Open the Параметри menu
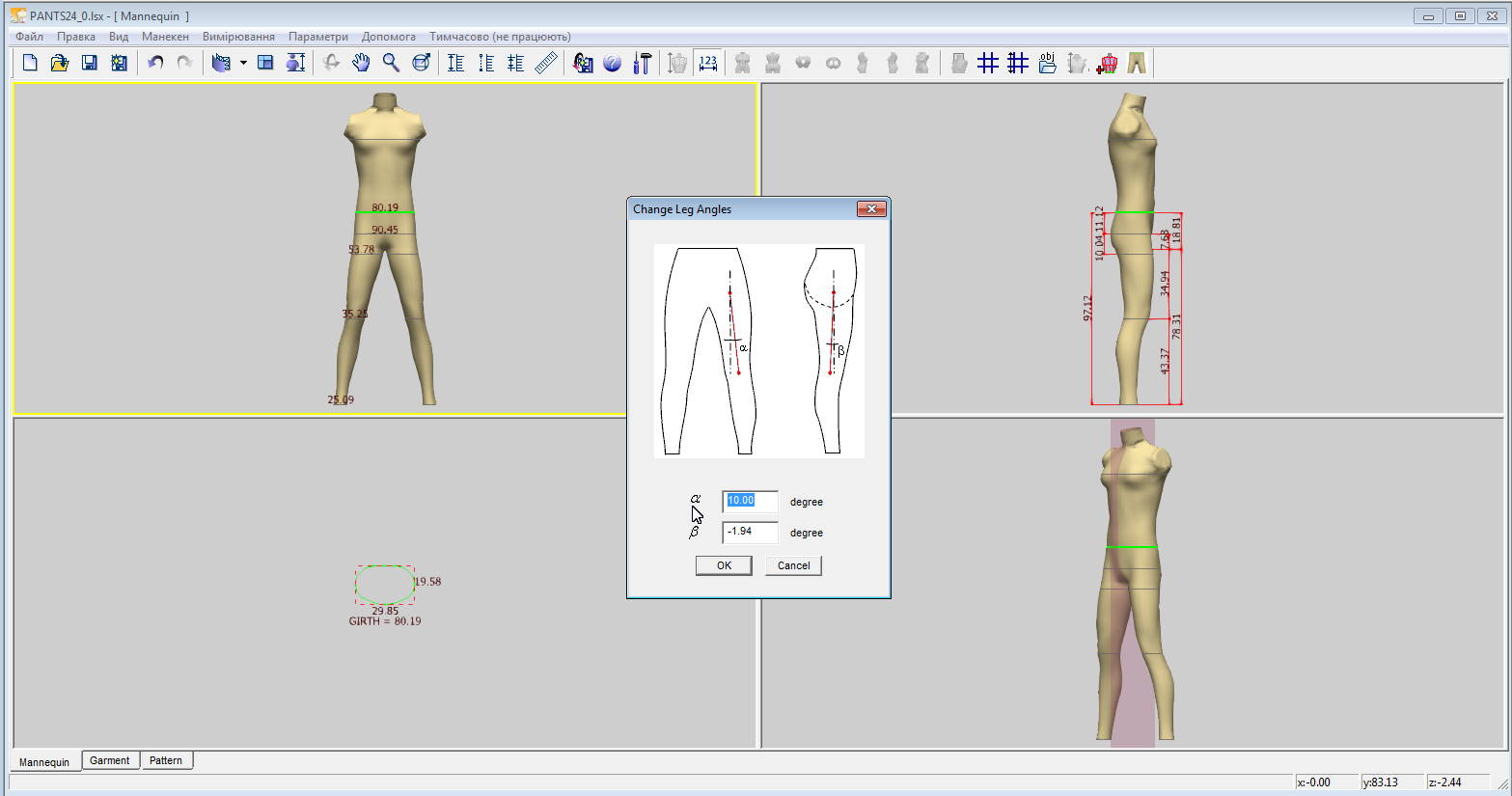 (317, 37)
